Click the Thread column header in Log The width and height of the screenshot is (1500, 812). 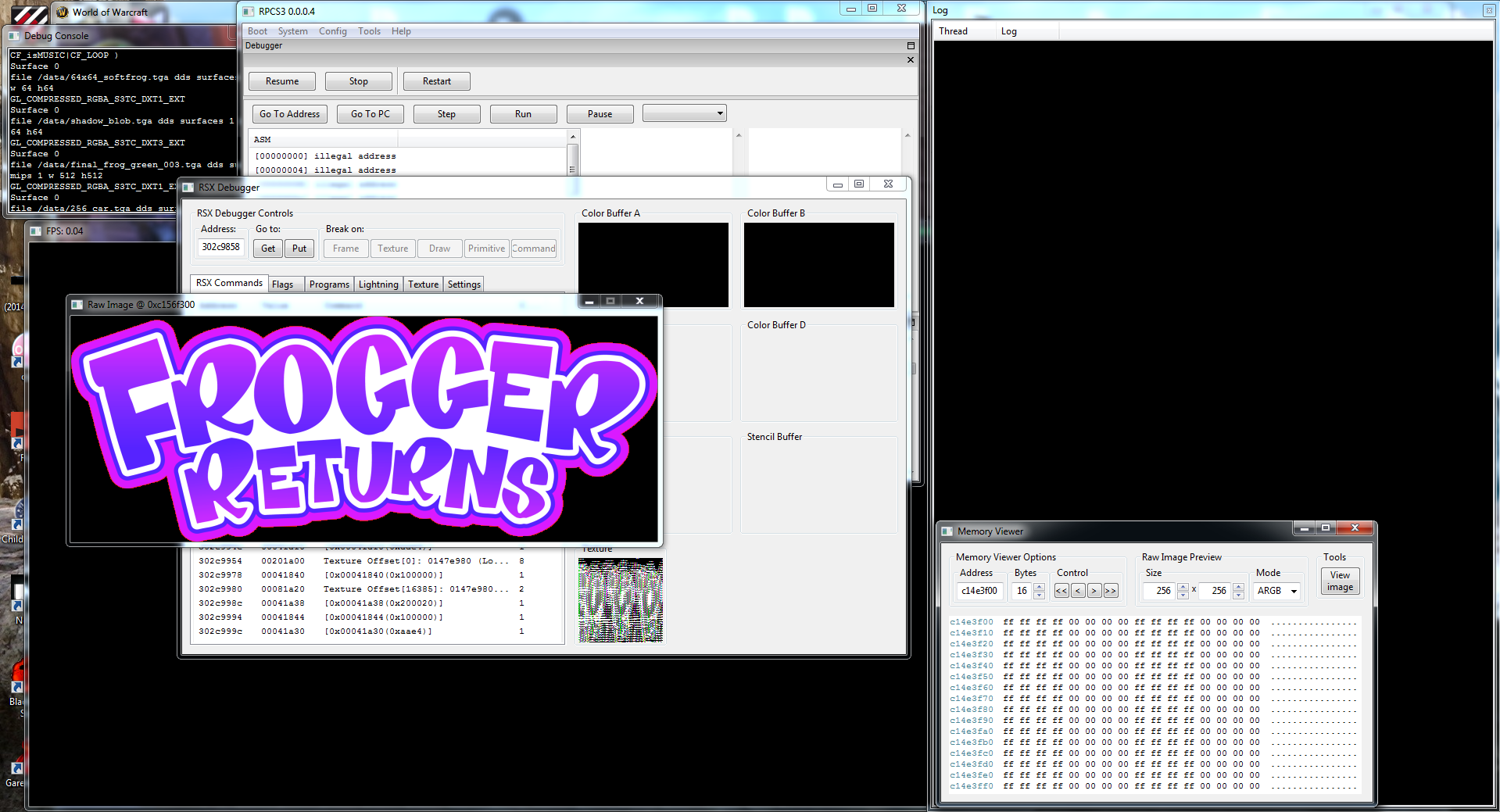(966, 31)
